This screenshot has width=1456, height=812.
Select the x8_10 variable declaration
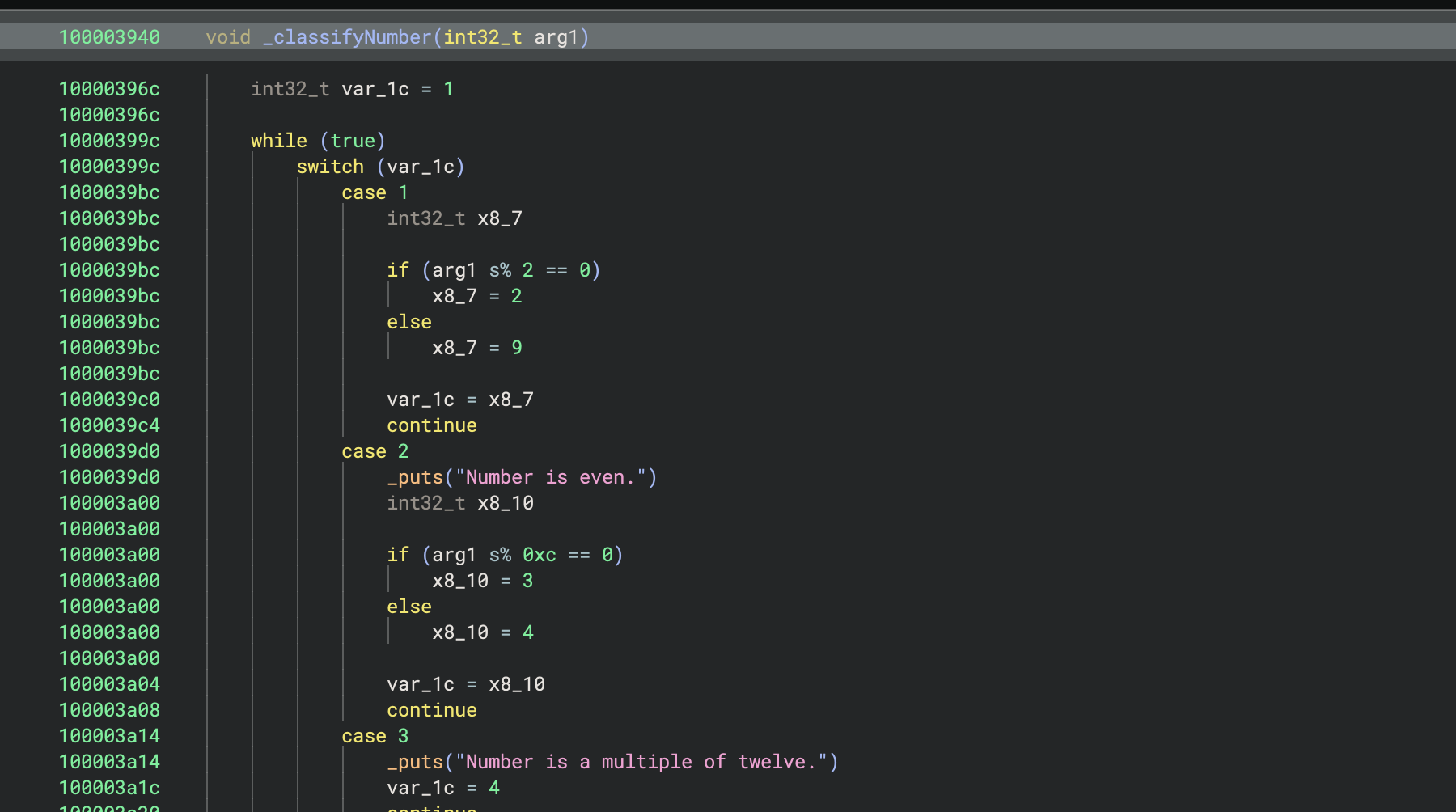tap(505, 503)
